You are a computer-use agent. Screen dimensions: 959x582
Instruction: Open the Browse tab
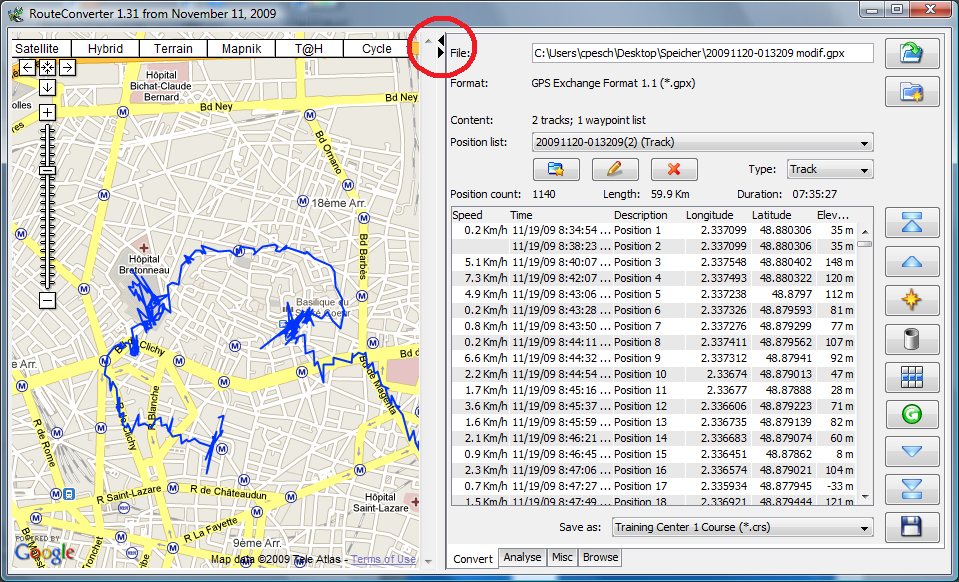(x=600, y=557)
